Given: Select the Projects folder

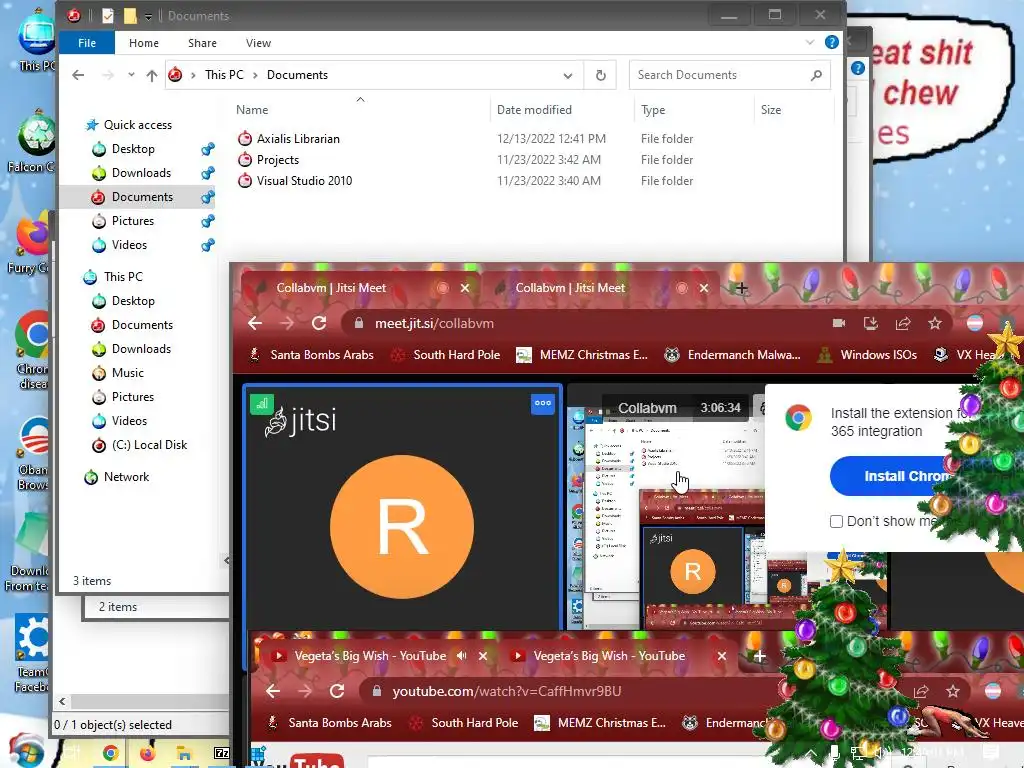Looking at the screenshot, I should (278, 159).
